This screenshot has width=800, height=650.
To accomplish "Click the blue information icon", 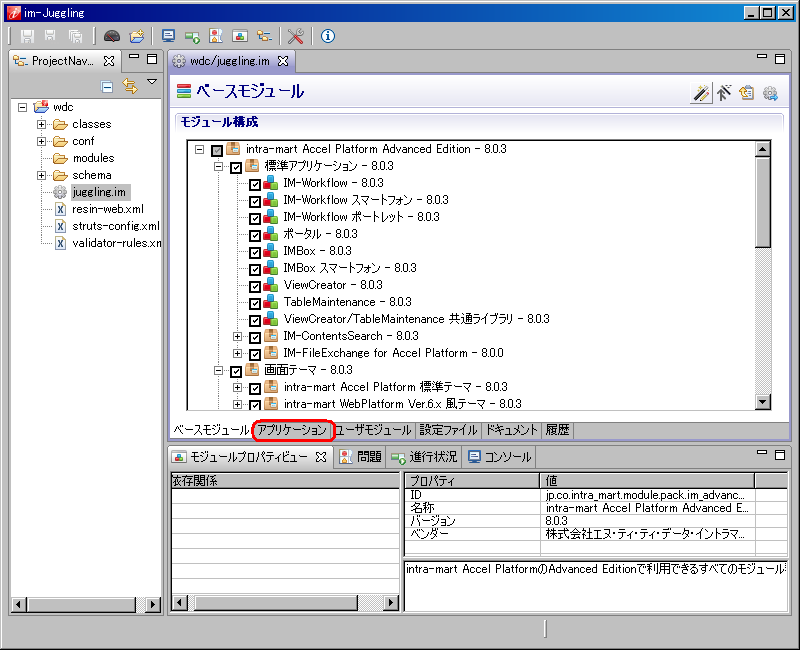I will (x=328, y=36).
